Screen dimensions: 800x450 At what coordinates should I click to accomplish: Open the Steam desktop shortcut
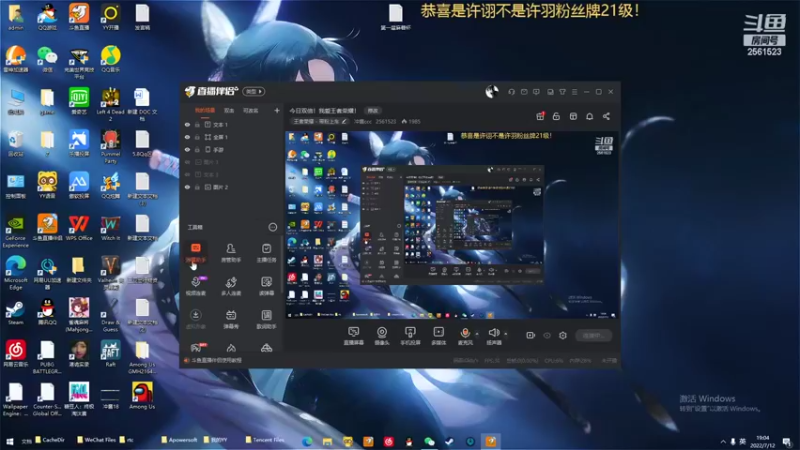pos(15,312)
